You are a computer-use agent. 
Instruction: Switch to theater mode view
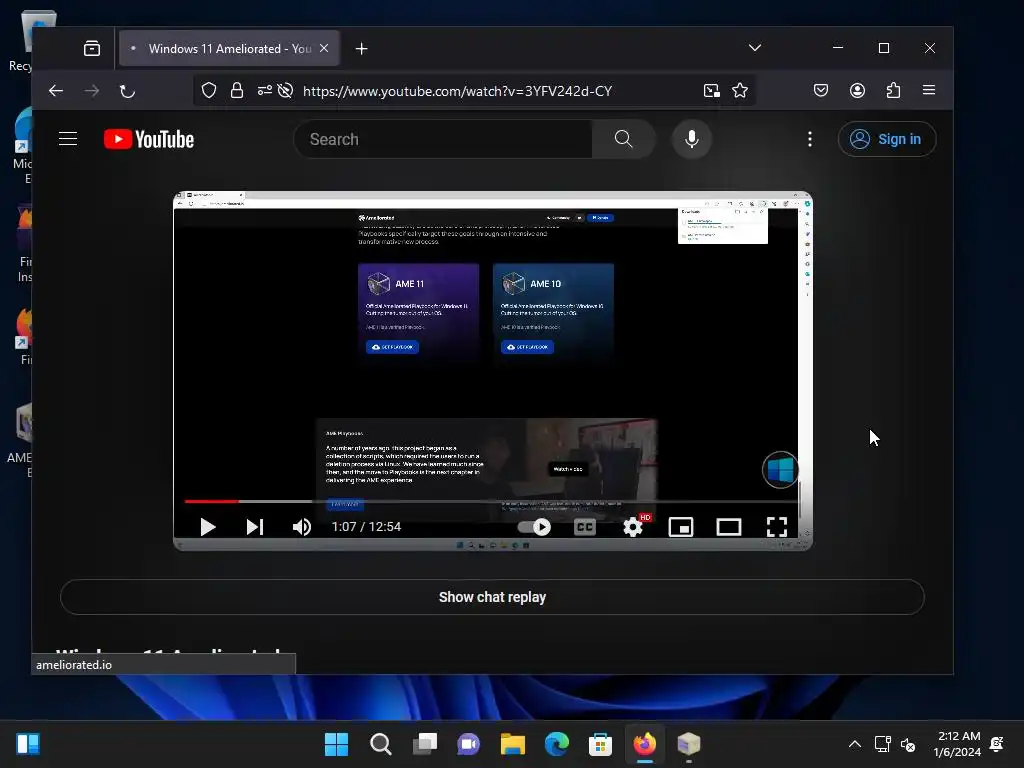pos(729,527)
